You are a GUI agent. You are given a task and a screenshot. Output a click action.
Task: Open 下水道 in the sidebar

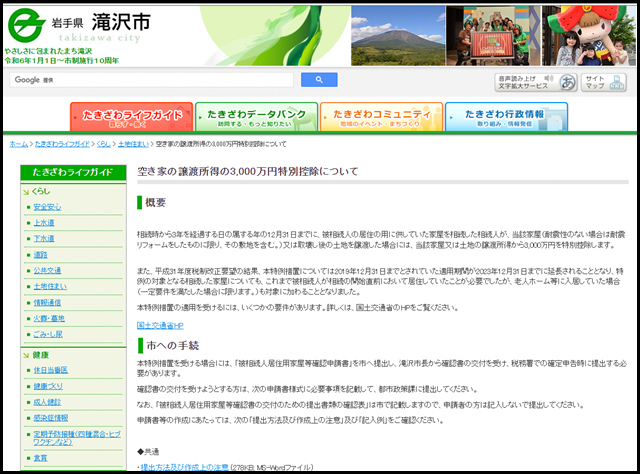(x=44, y=238)
